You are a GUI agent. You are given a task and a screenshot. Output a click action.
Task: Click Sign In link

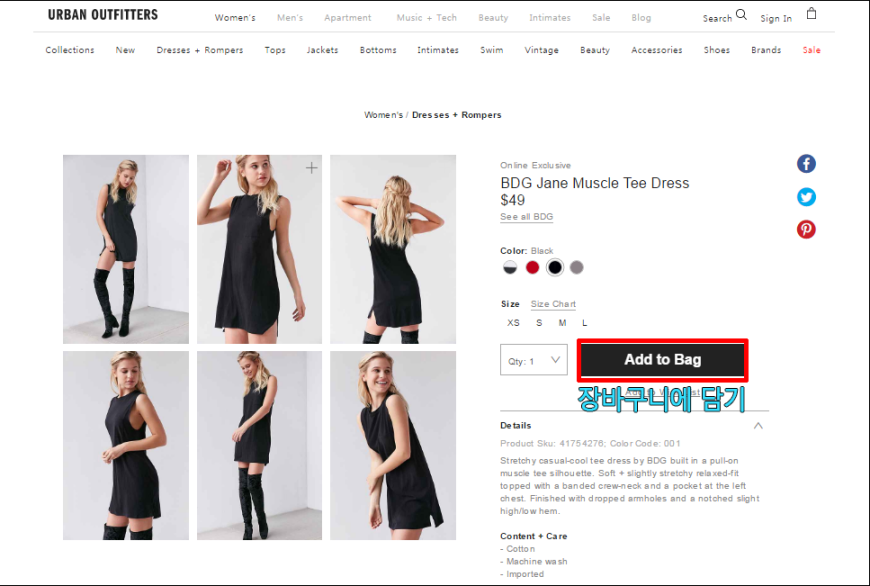pos(776,18)
